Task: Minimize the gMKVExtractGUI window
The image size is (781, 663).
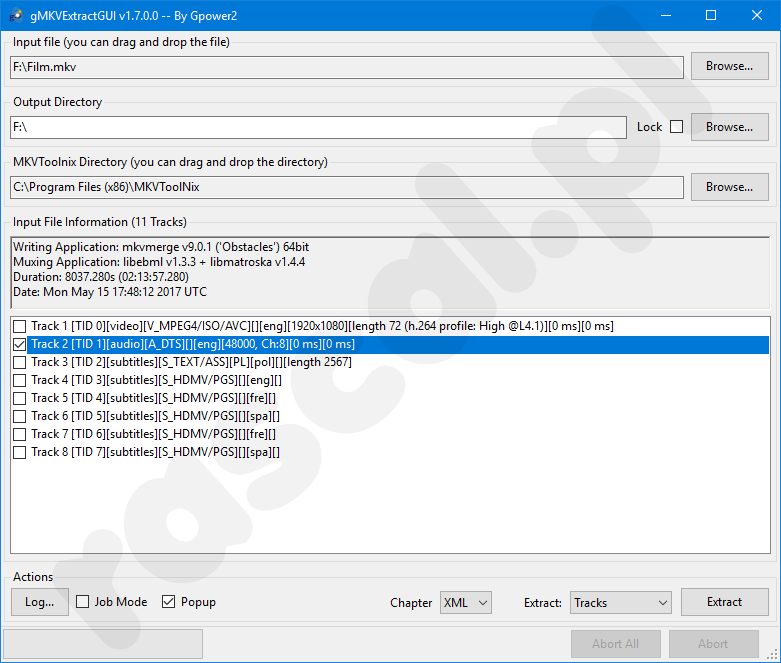Action: pos(664,16)
